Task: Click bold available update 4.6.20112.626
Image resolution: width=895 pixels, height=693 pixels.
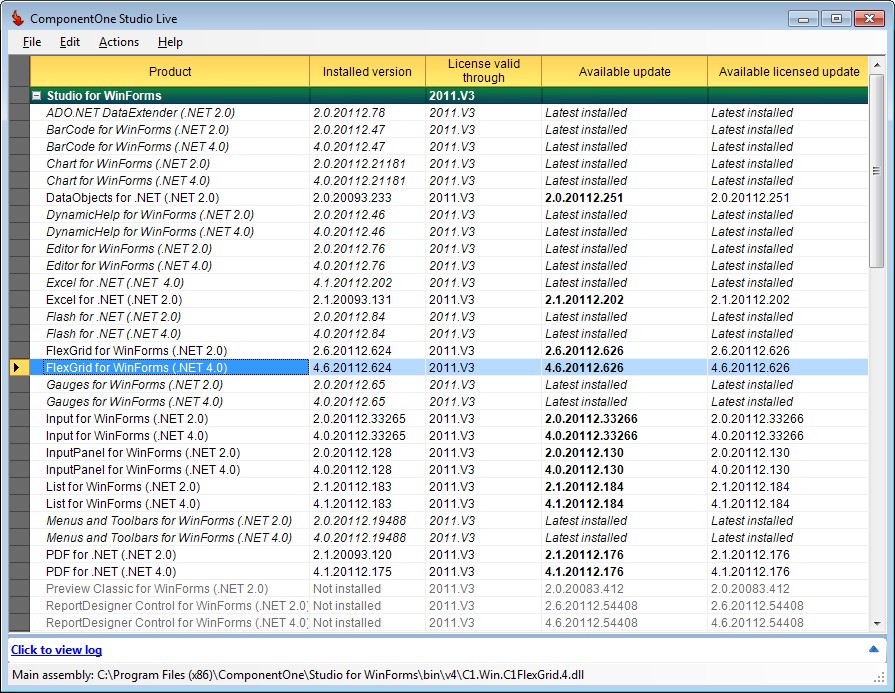Action: click(x=584, y=368)
